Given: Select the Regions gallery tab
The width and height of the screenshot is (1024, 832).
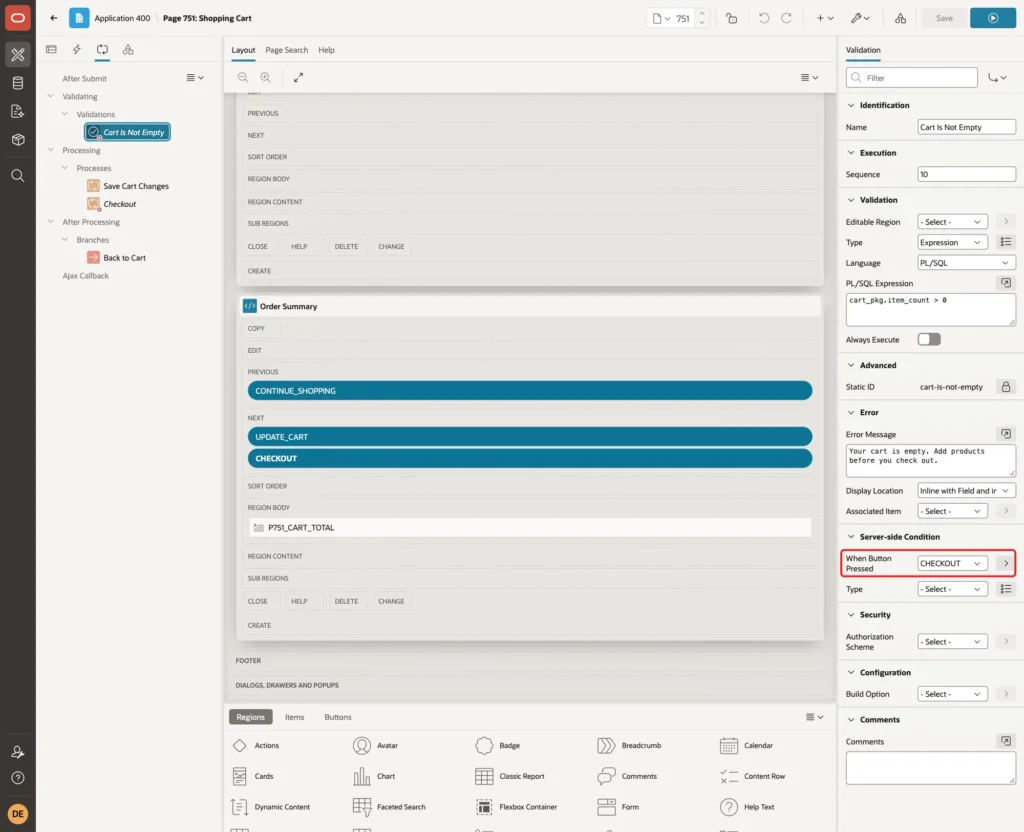Looking at the screenshot, I should point(250,716).
